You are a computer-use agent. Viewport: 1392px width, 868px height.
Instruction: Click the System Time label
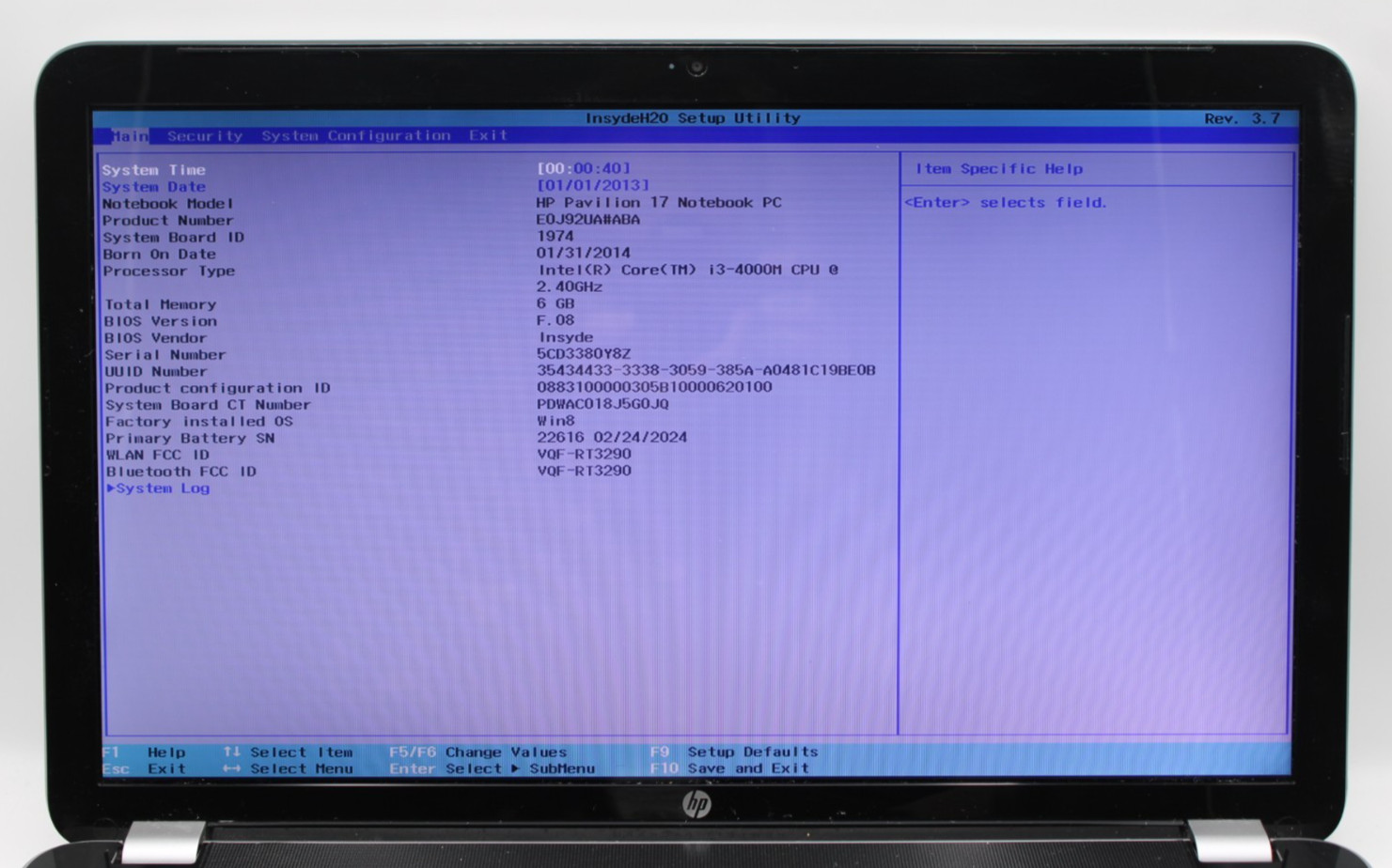pos(153,170)
